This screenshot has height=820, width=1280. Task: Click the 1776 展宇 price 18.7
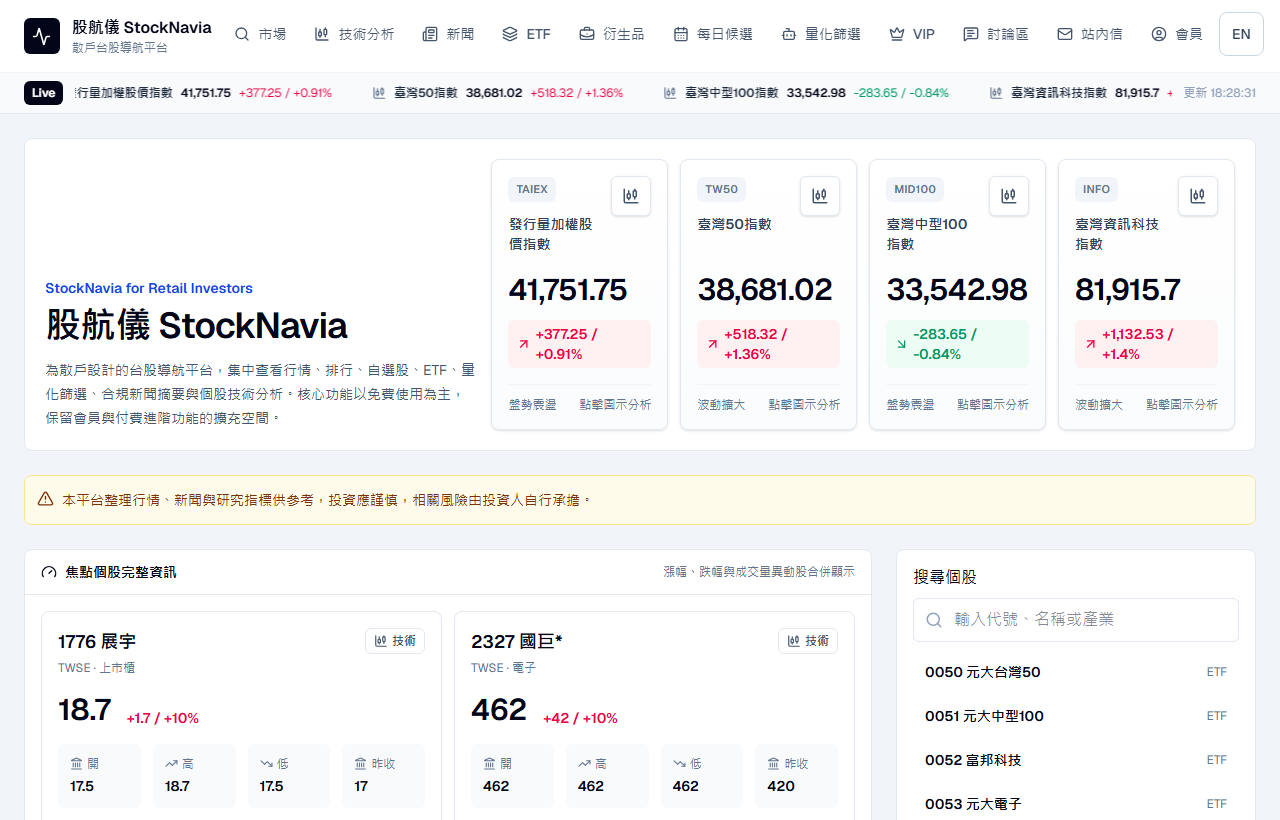point(85,710)
